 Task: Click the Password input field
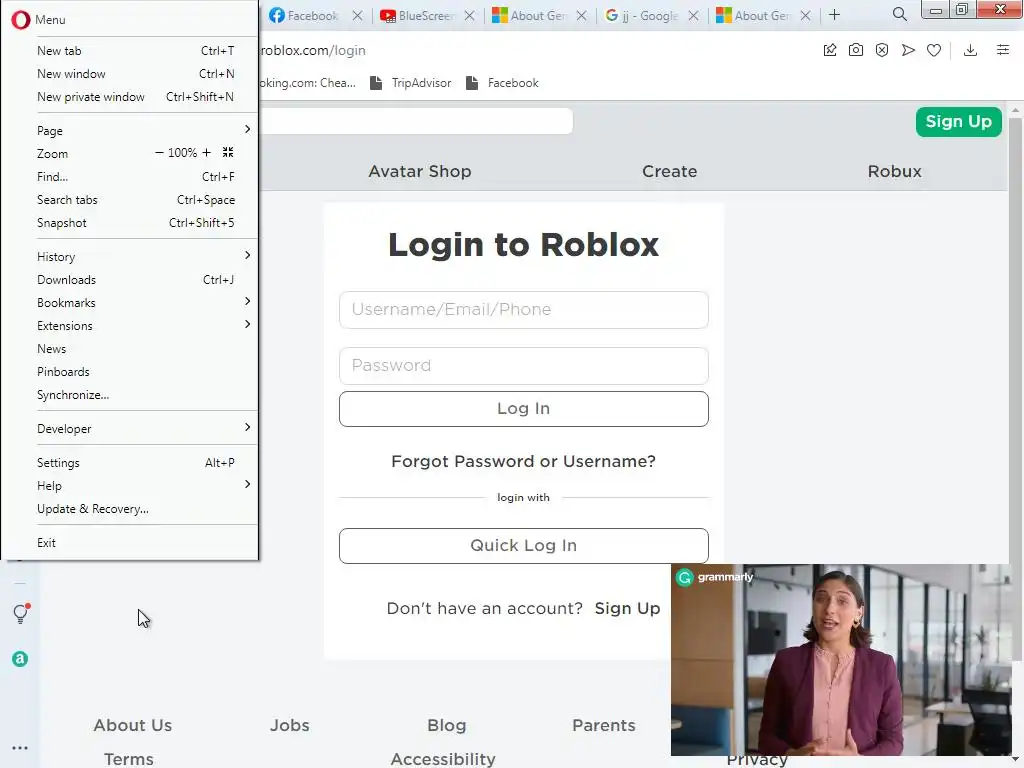pyautogui.click(x=524, y=366)
